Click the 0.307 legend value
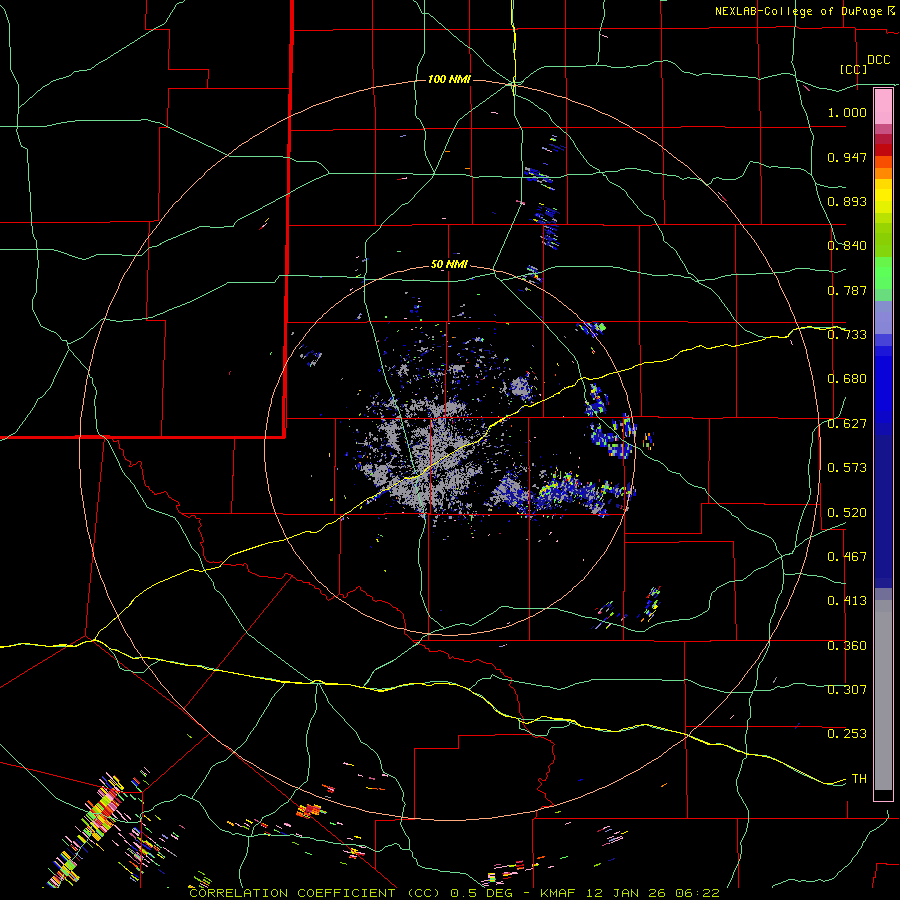Screen dimensions: 900x900 click(847, 690)
